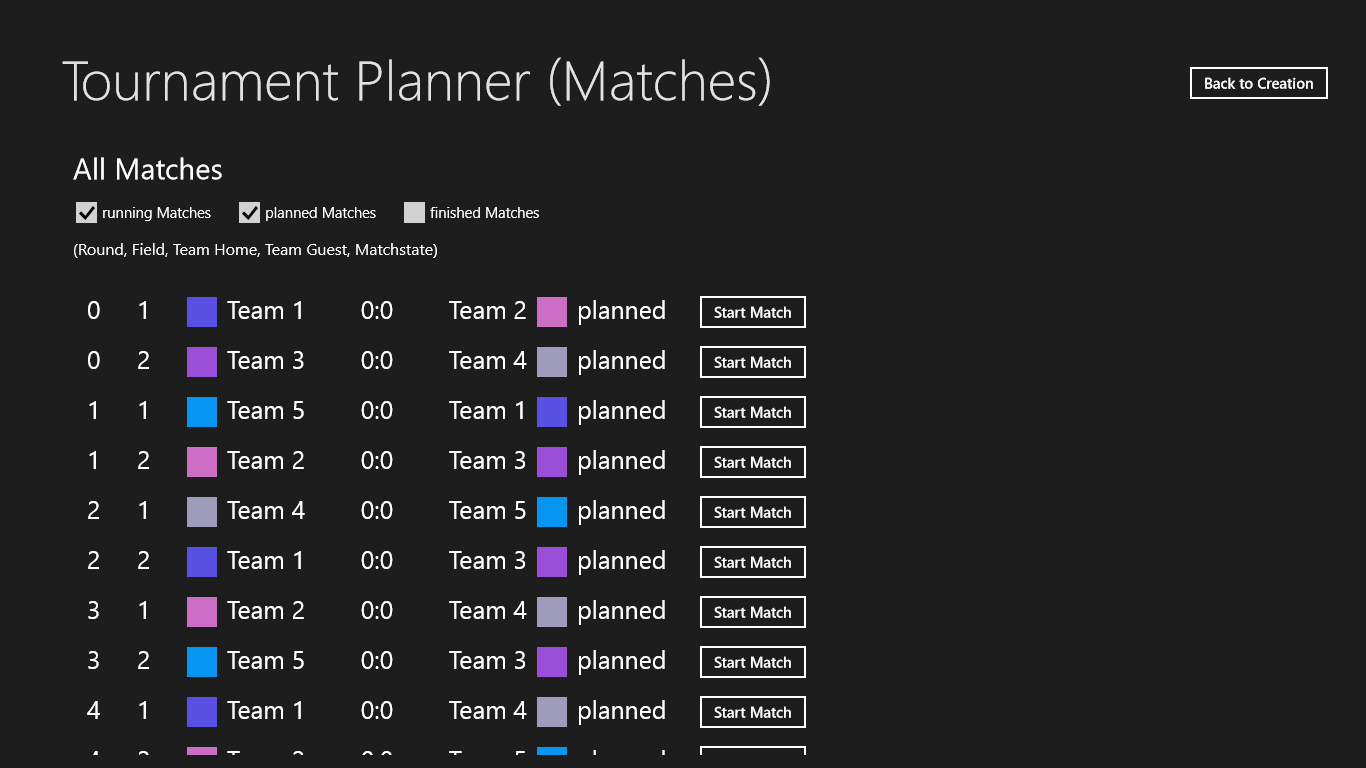Uncheck the planned Matches checkbox
The image size is (1366, 768).
coord(250,213)
